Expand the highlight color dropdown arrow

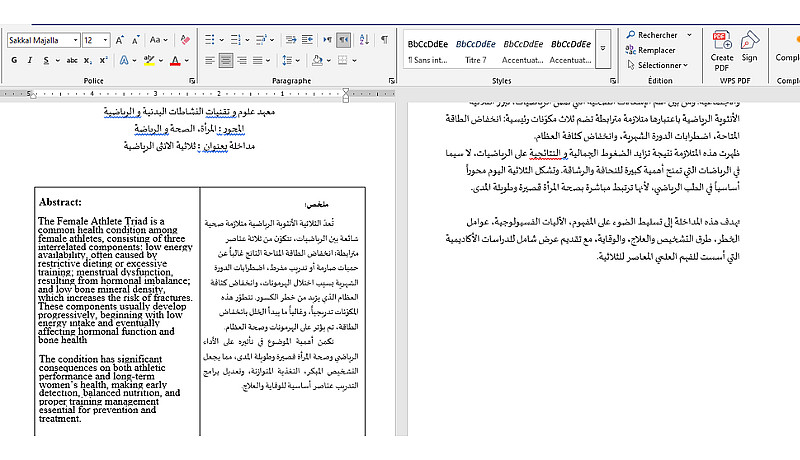[x=161, y=60]
